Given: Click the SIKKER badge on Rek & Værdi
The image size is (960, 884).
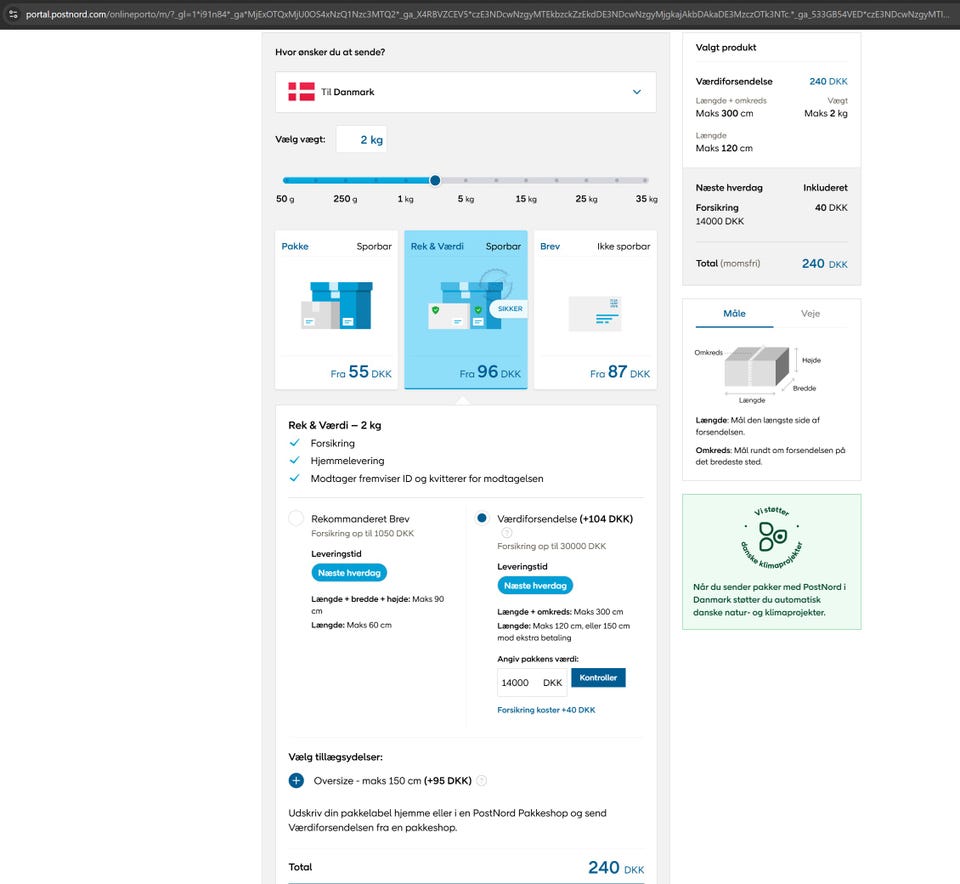Looking at the screenshot, I should (x=509, y=309).
